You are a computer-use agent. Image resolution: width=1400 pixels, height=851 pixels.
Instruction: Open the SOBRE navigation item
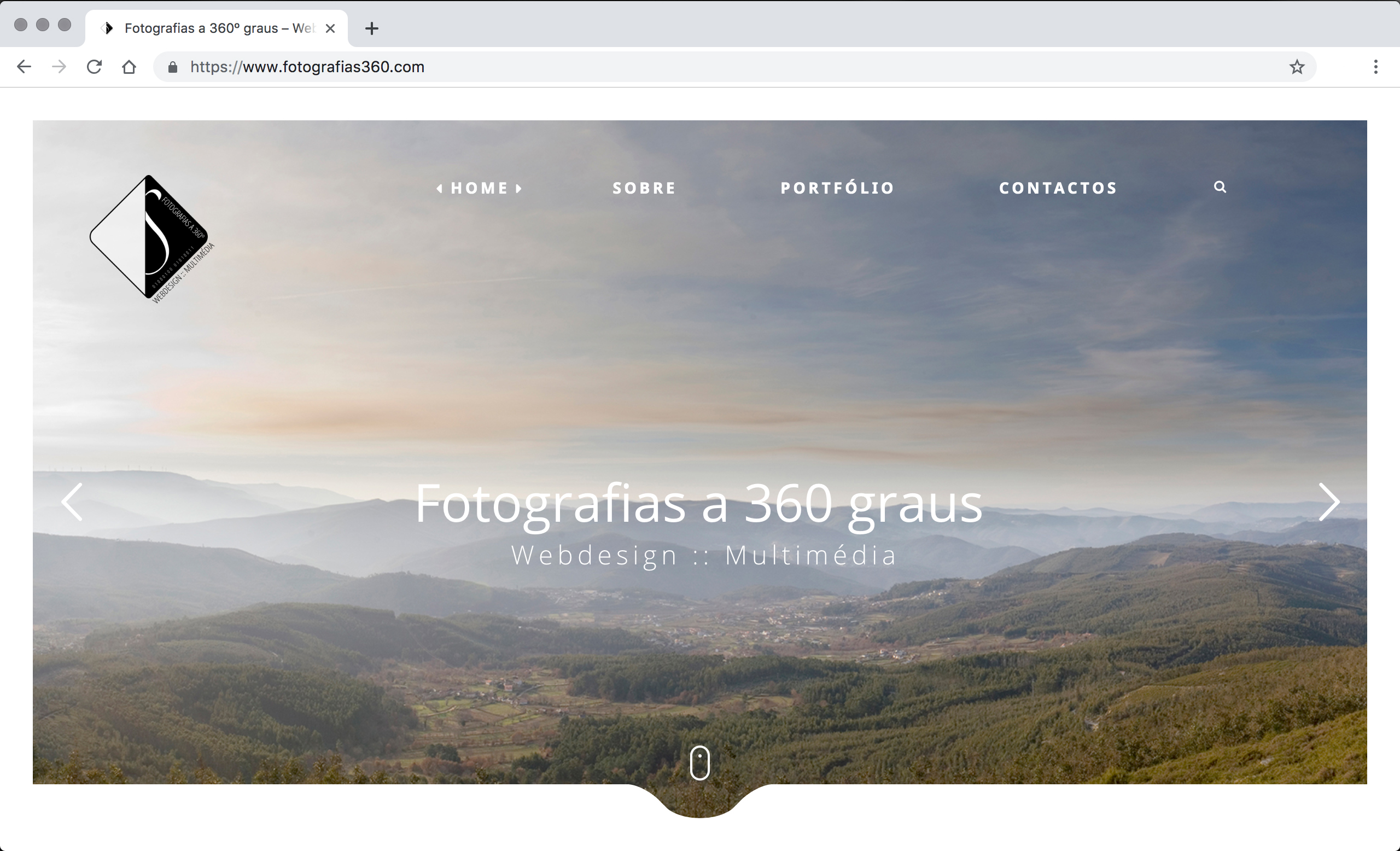(x=644, y=188)
